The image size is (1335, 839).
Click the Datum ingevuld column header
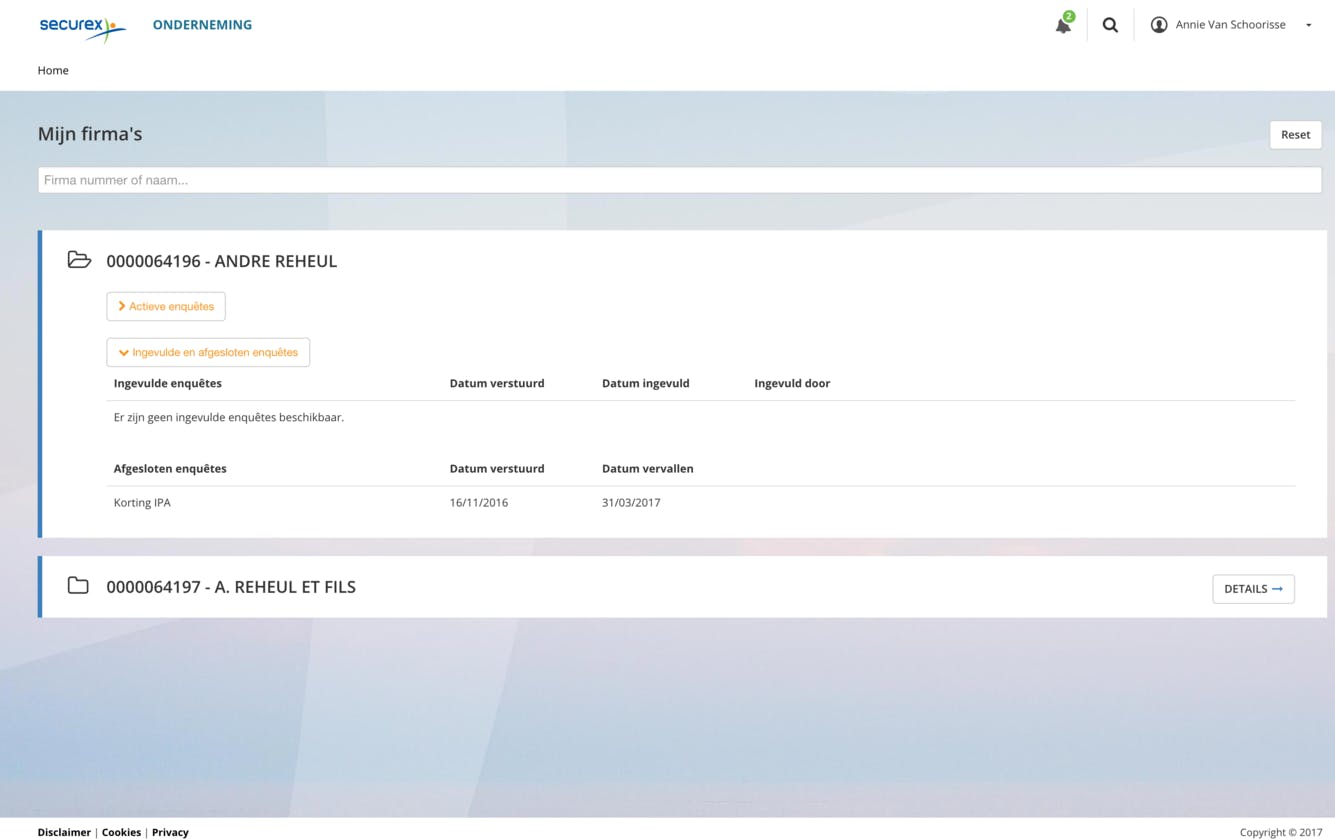(645, 383)
